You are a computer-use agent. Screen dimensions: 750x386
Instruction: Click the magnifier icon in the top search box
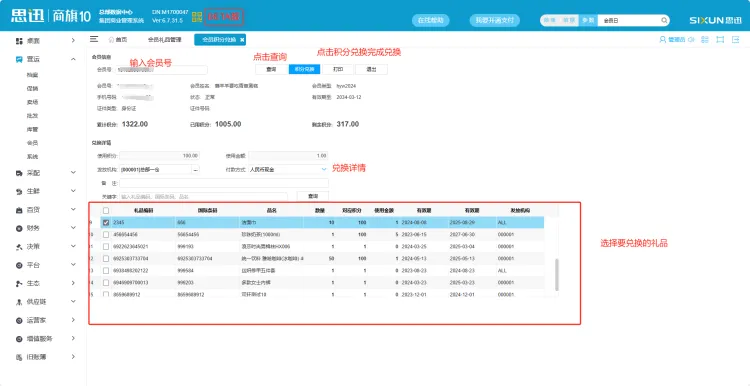pos(664,21)
